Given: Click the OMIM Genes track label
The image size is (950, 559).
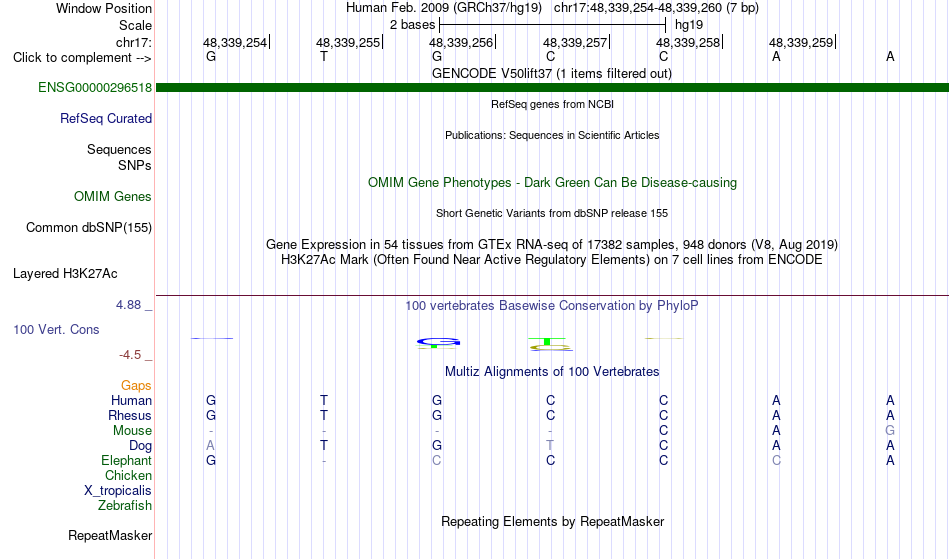Looking at the screenshot, I should pyautogui.click(x=112, y=196).
